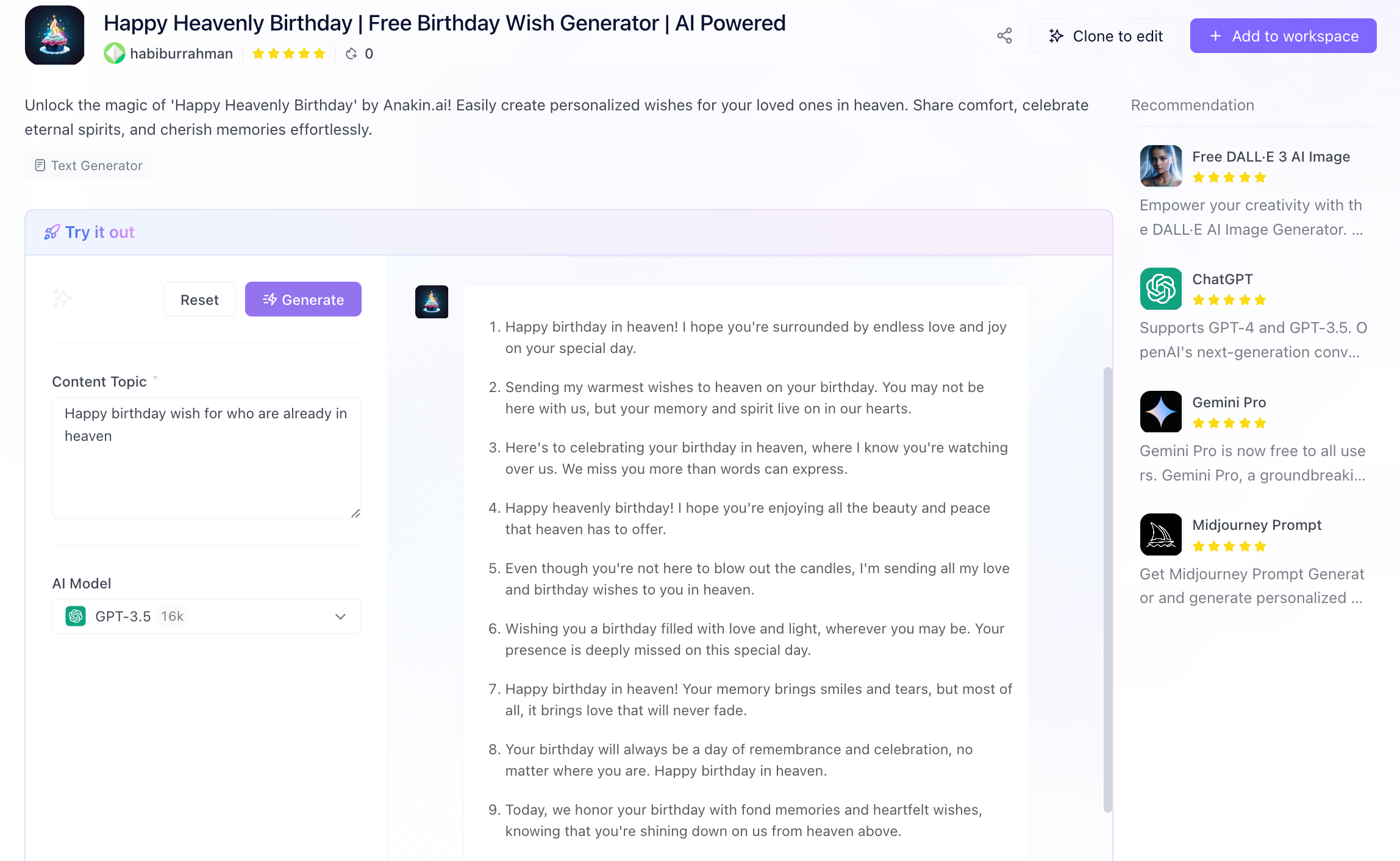The height and width of the screenshot is (861, 1400).
Task: Click the output panel vertical scrollbar
Action: pyautogui.click(x=1107, y=590)
